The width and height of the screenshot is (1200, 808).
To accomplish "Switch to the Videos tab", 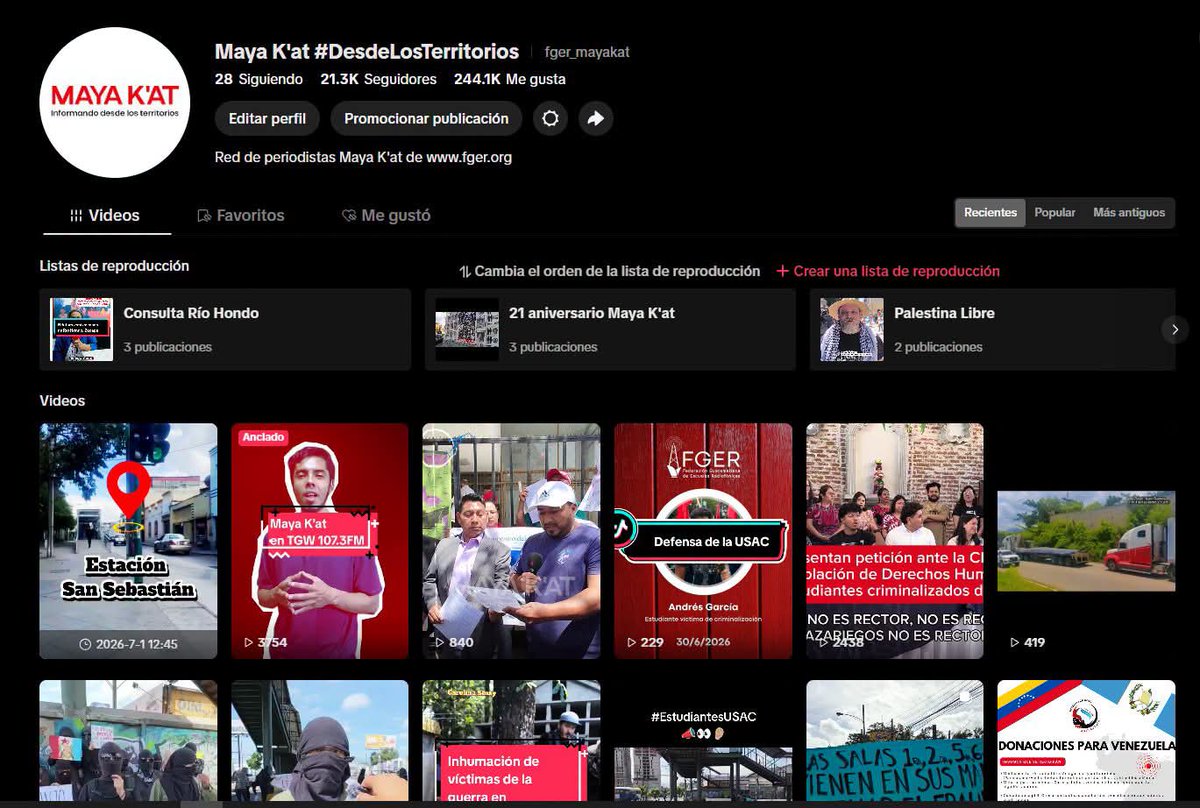I will coord(106,215).
